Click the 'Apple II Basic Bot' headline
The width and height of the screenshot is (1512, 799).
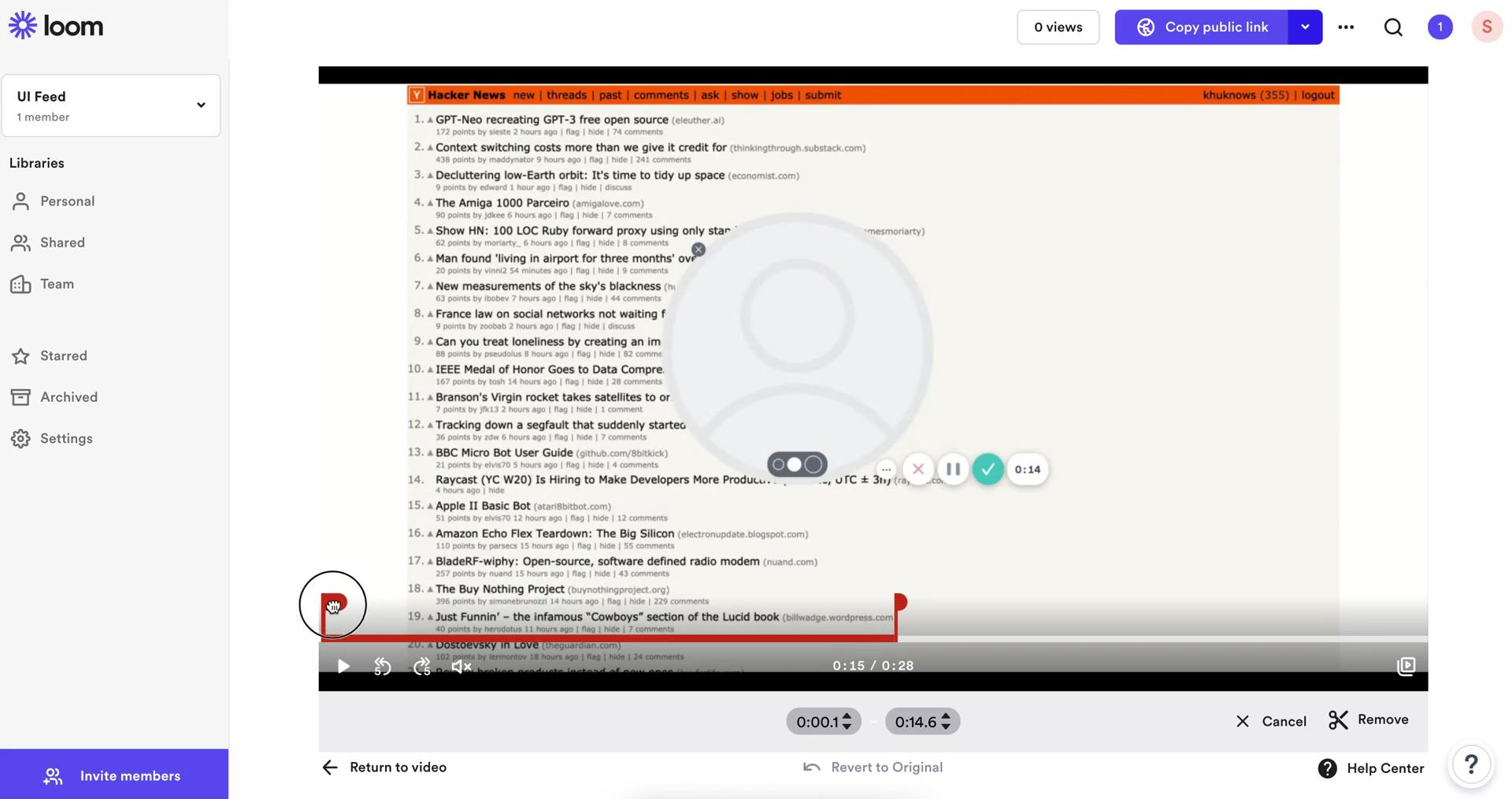[484, 506]
